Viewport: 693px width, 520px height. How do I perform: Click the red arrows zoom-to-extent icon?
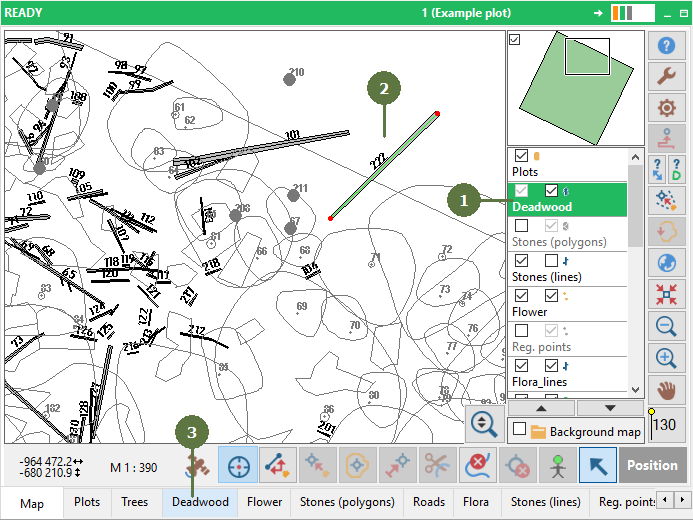coord(666,295)
